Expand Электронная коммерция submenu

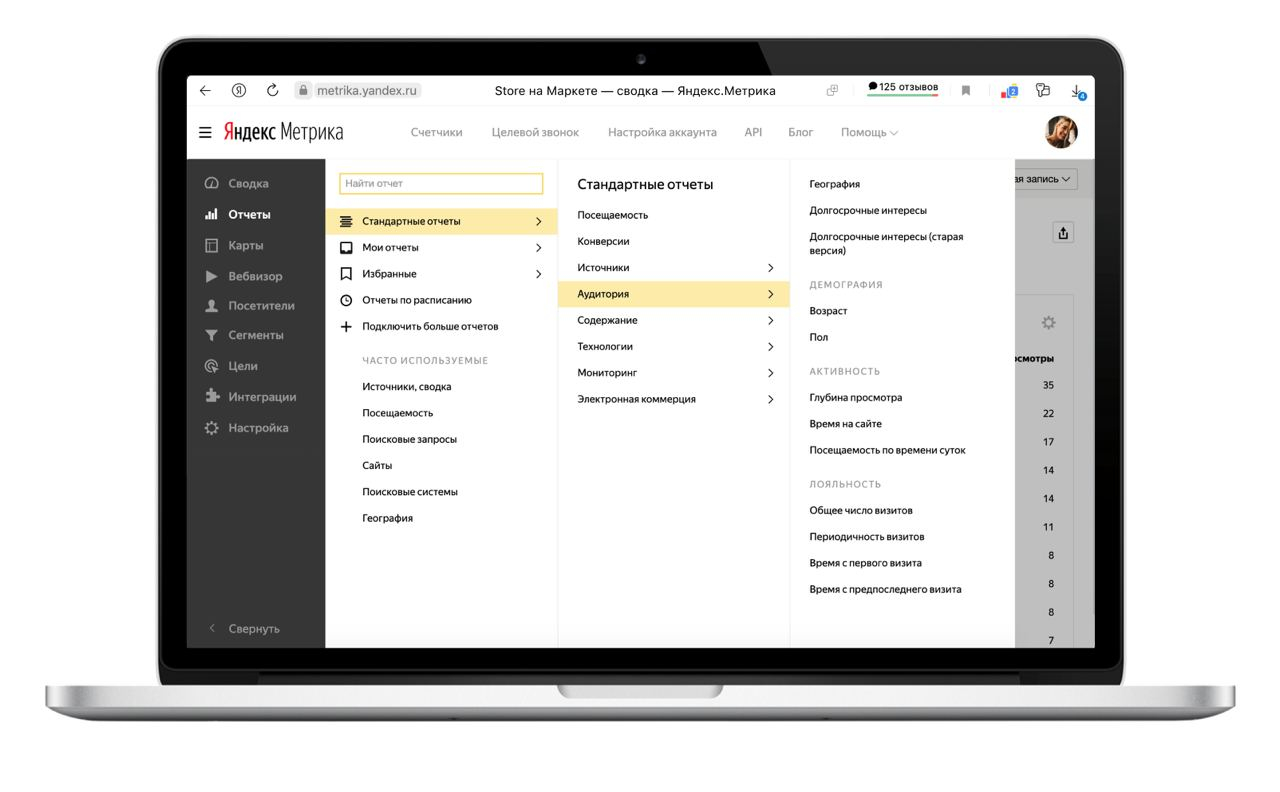[674, 399]
